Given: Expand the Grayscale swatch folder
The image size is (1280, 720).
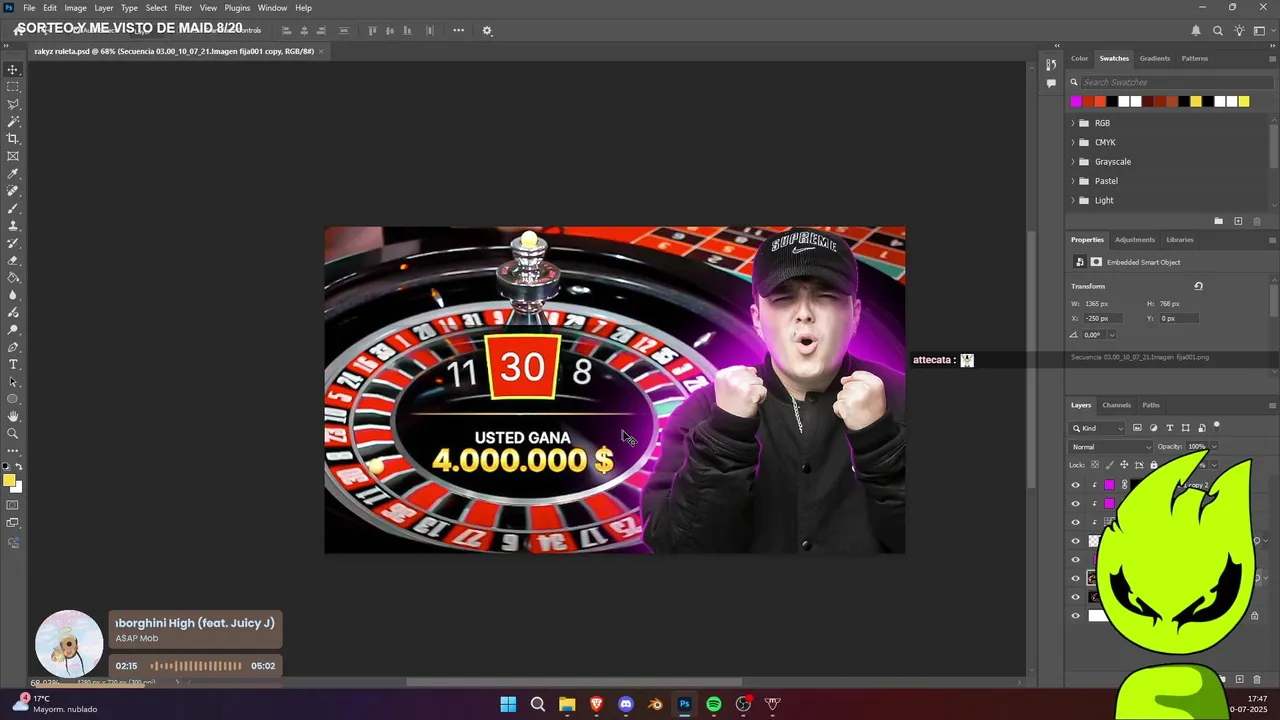Looking at the screenshot, I should [x=1073, y=162].
